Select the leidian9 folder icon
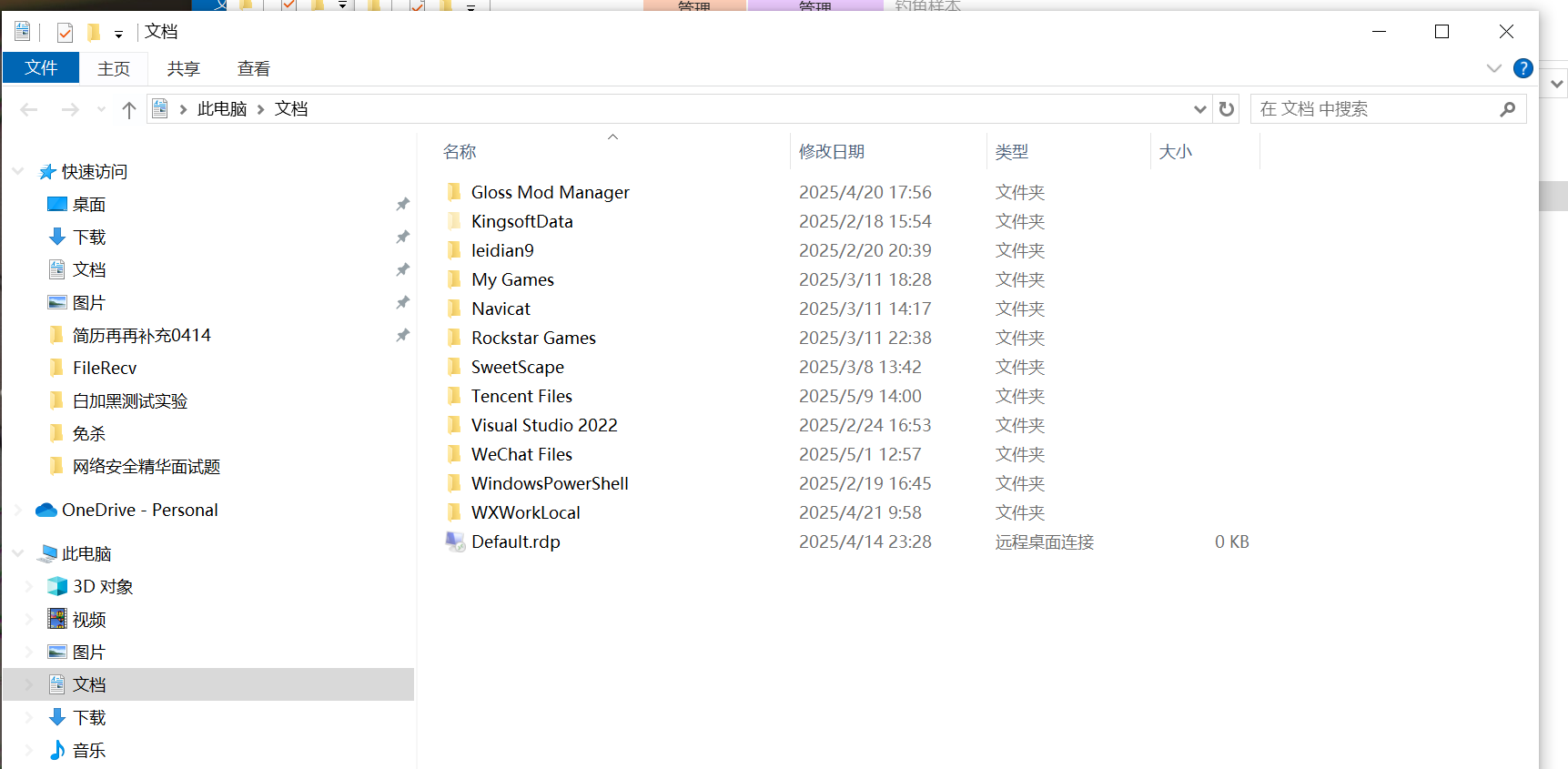This screenshot has height=769, width=1568. (x=455, y=250)
